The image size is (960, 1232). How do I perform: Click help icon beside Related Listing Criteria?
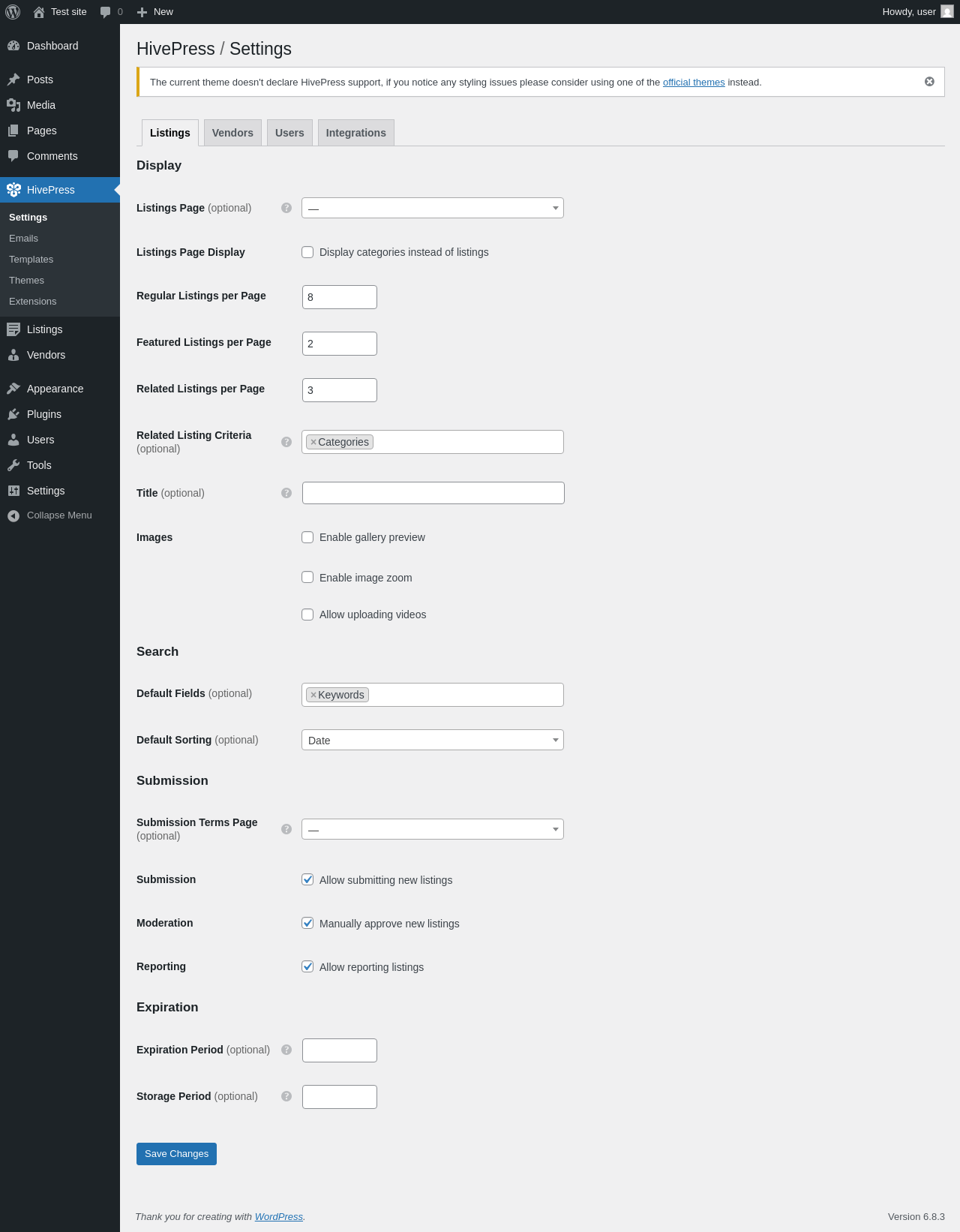click(x=286, y=442)
